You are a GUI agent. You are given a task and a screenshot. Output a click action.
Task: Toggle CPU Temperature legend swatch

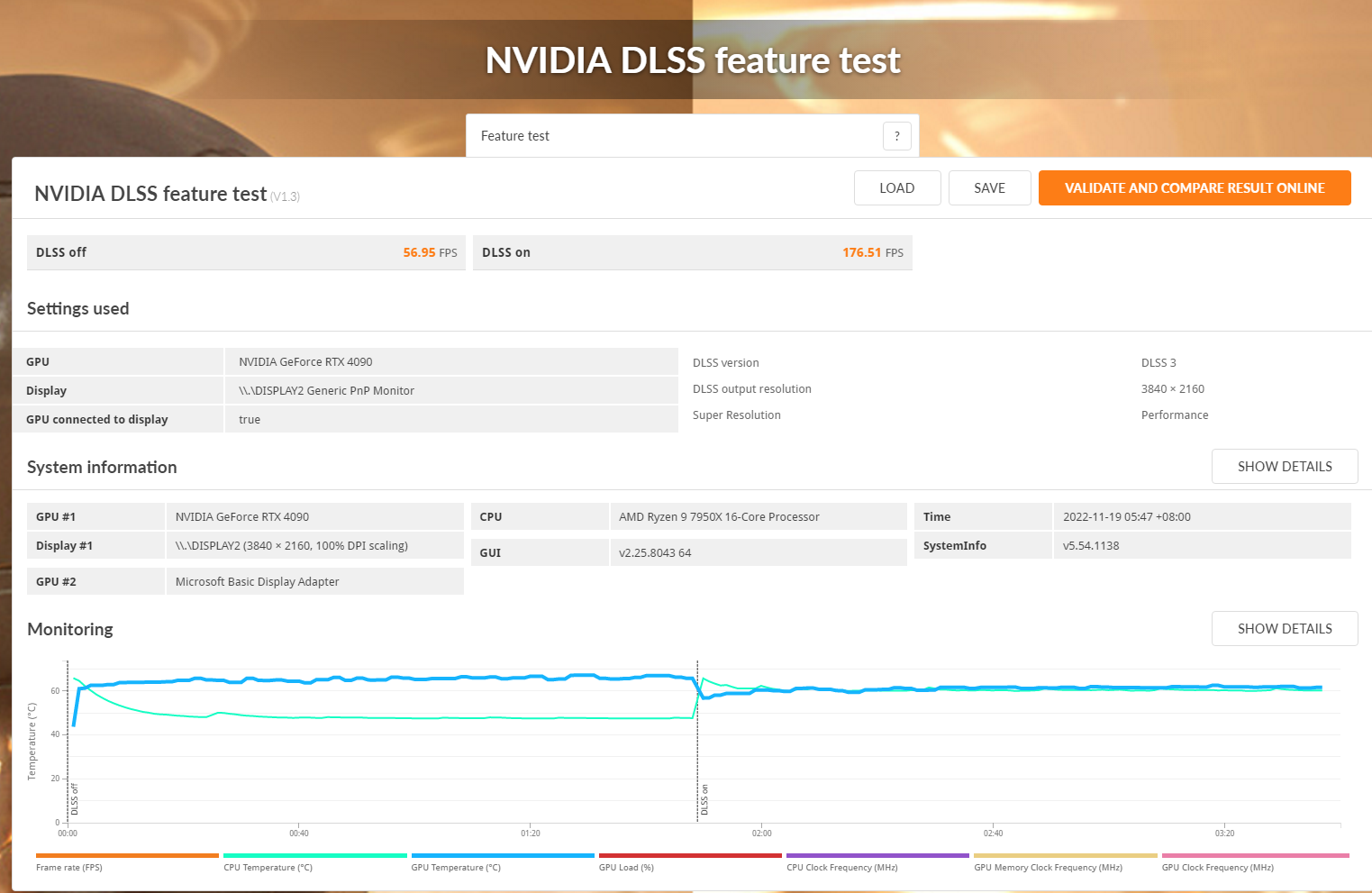pos(315,855)
